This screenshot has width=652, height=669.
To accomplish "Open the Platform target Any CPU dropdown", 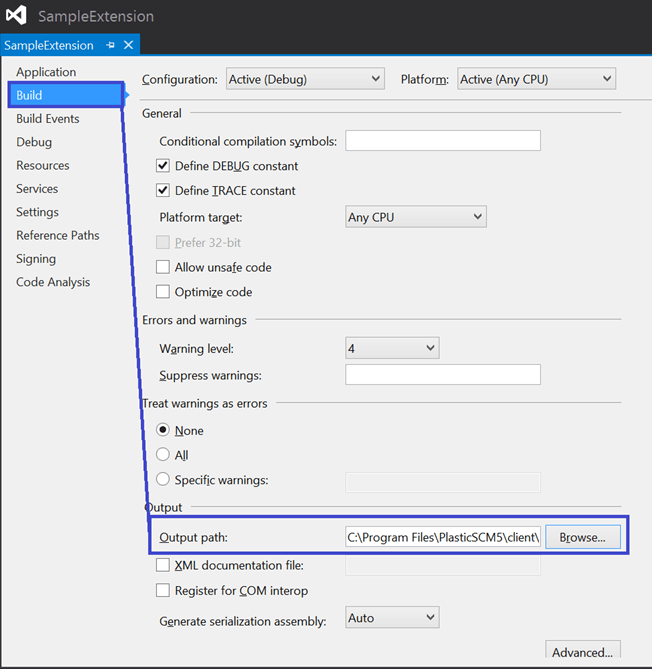I will [x=416, y=217].
